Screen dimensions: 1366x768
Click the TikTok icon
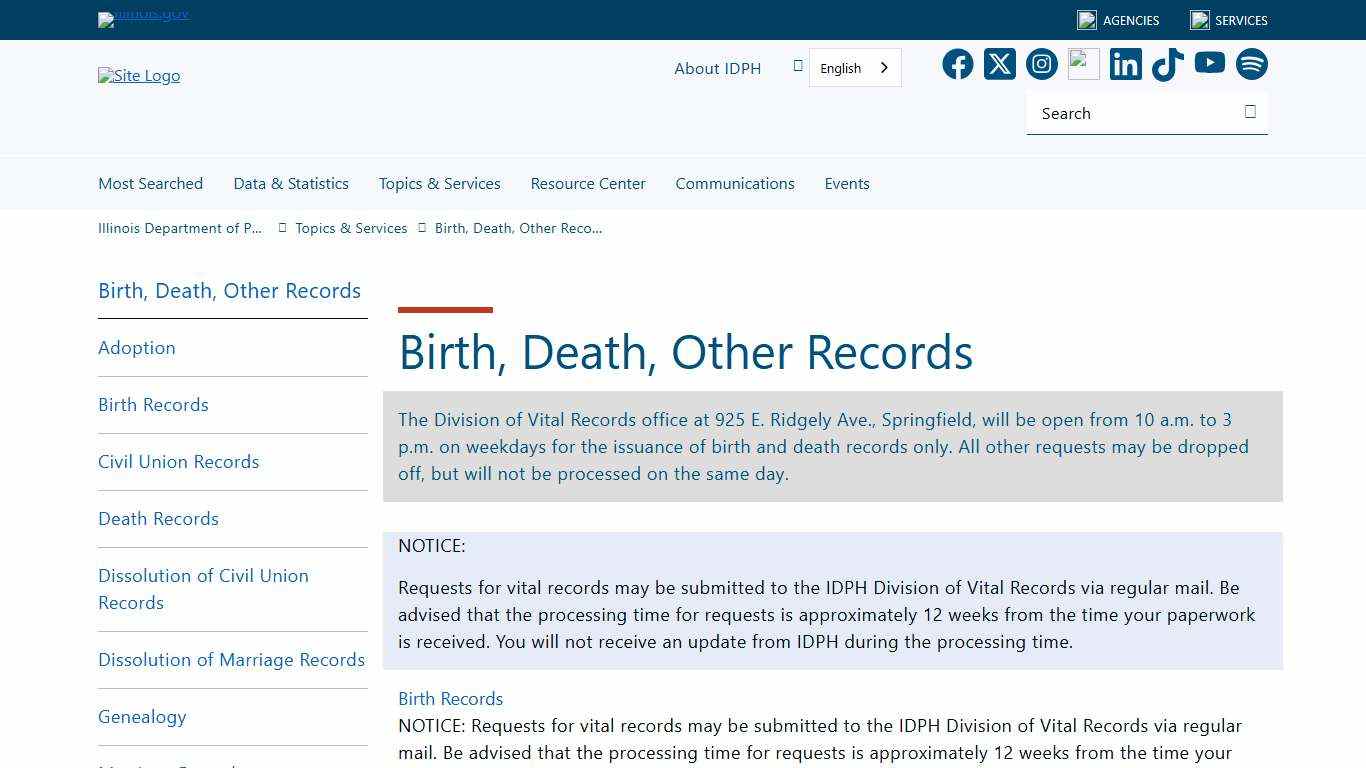pos(1167,64)
